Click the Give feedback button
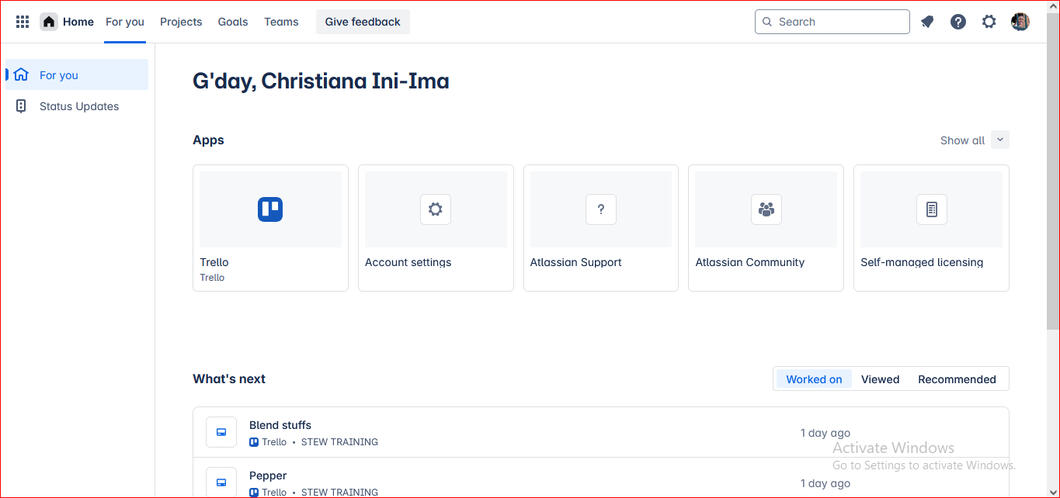This screenshot has height=498, width=1060. tap(363, 22)
